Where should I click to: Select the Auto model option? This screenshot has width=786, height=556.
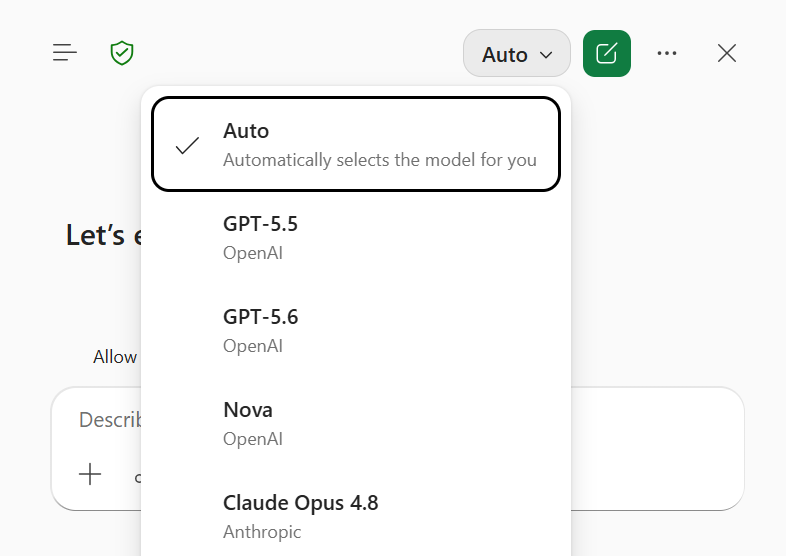[x=356, y=144]
